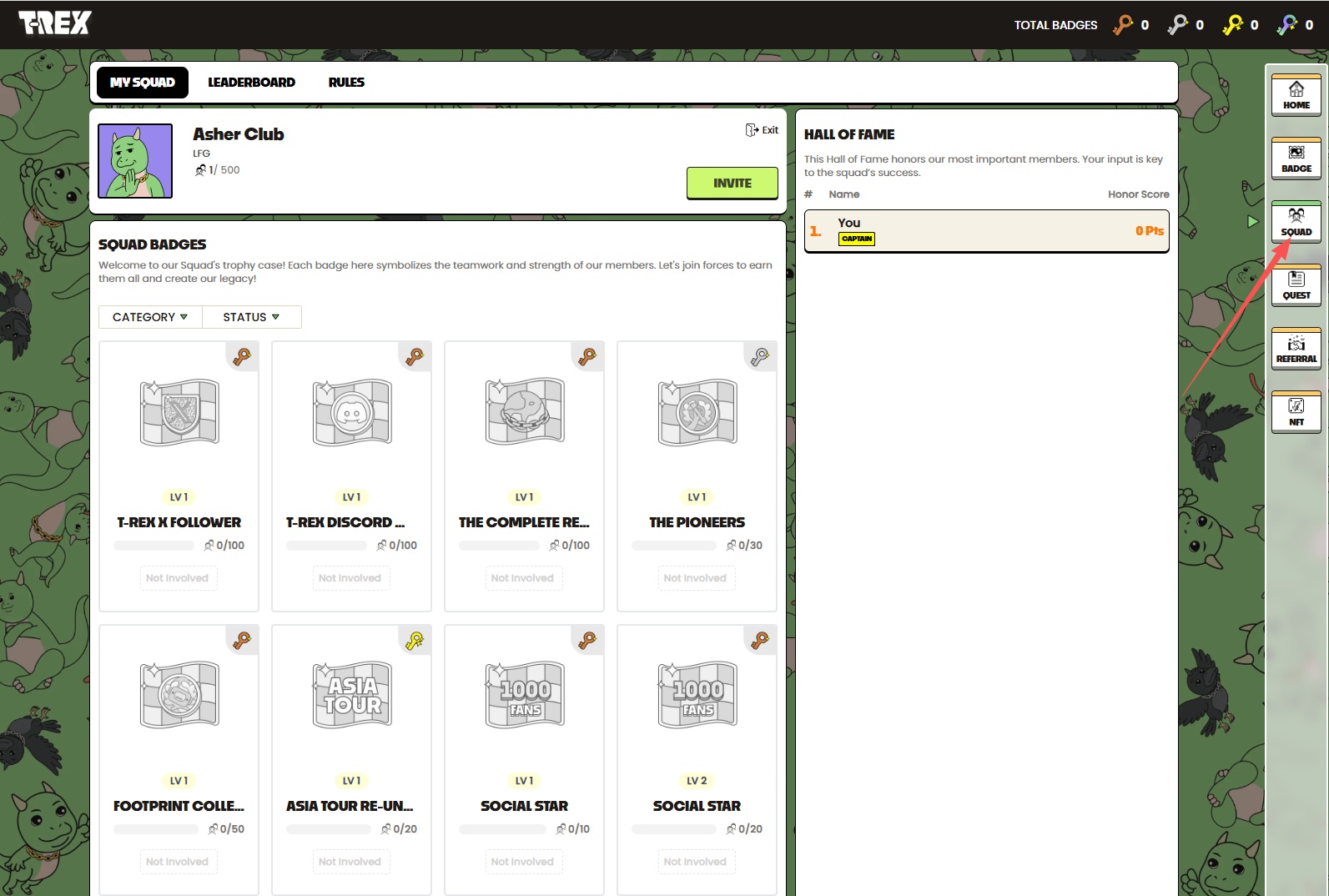
Task: Select the You captain row in Hall of Fame
Action: (x=986, y=230)
